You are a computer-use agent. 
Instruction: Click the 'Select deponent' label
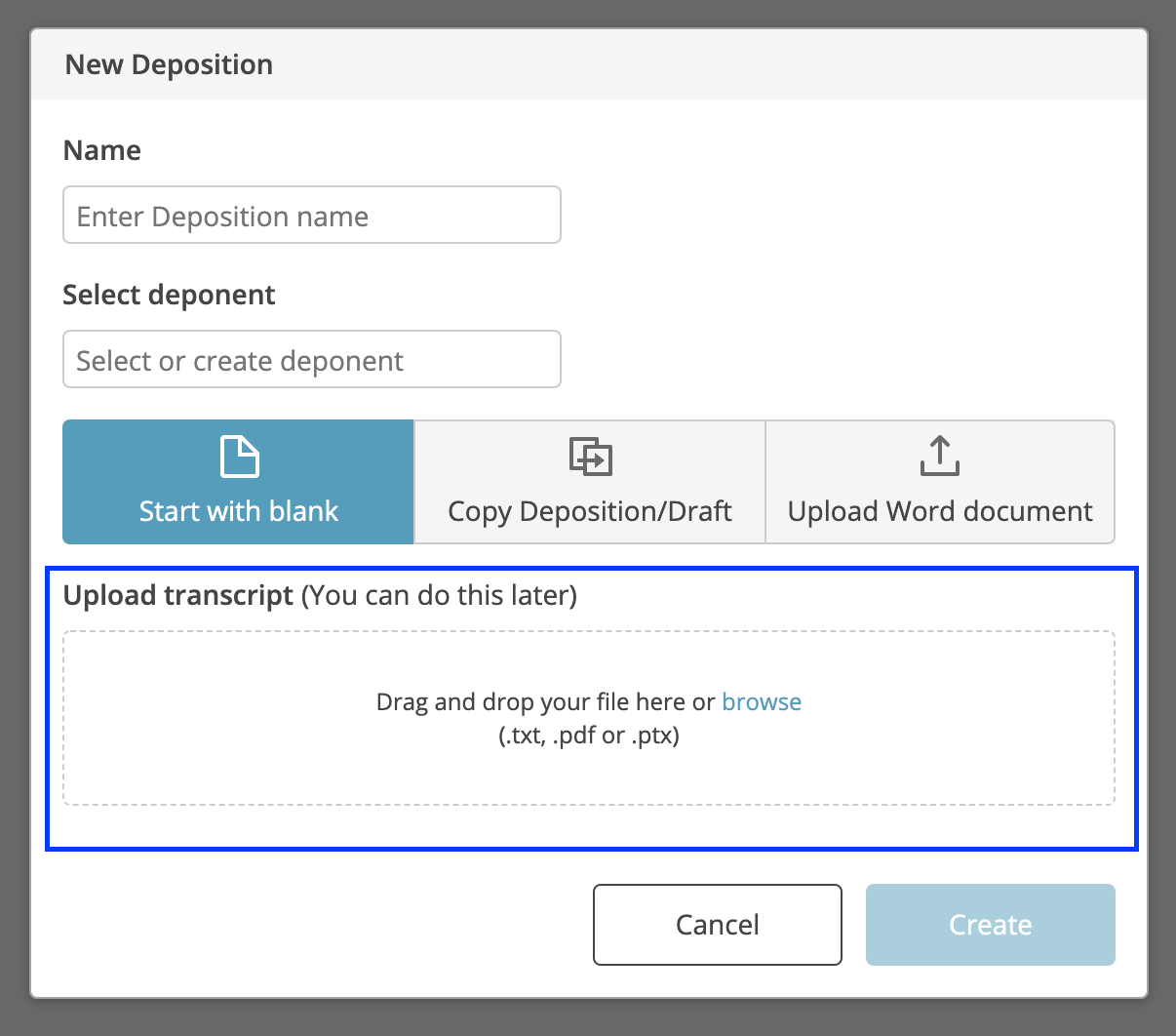(x=169, y=295)
